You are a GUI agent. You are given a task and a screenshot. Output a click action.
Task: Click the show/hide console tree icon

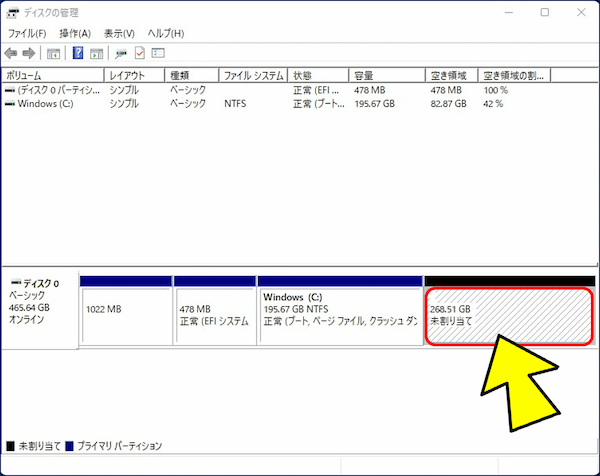pyautogui.click(x=53, y=53)
